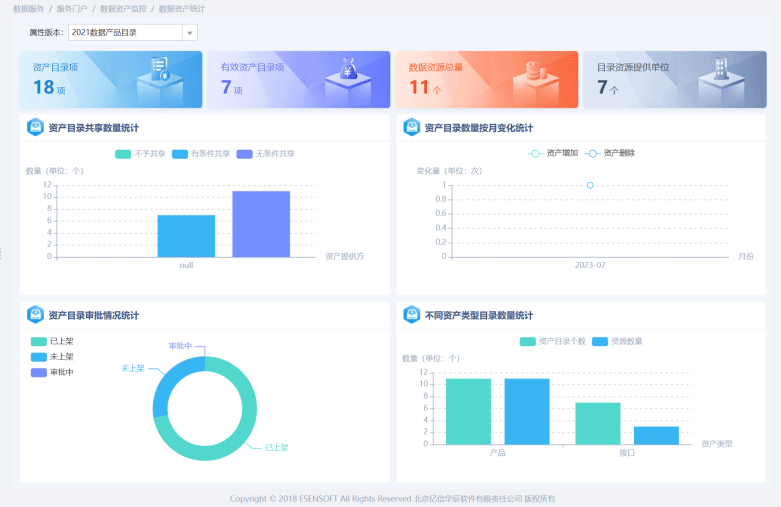Screen dimensions: 781x507
Task: Click the money bag icon on 有效资产目录项 card
Action: [348, 69]
